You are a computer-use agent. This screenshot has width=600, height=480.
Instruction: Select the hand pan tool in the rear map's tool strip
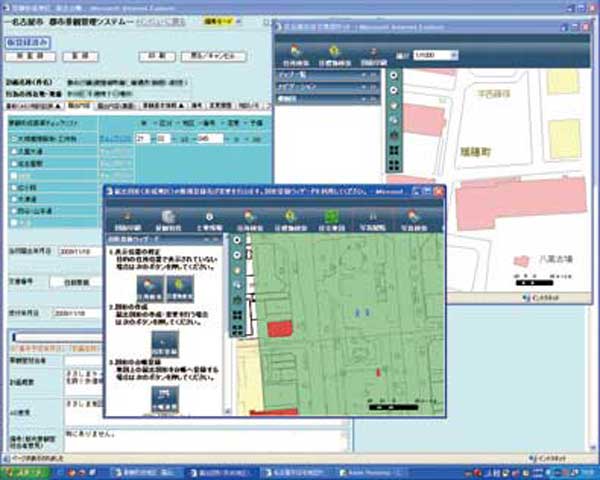pos(394,105)
